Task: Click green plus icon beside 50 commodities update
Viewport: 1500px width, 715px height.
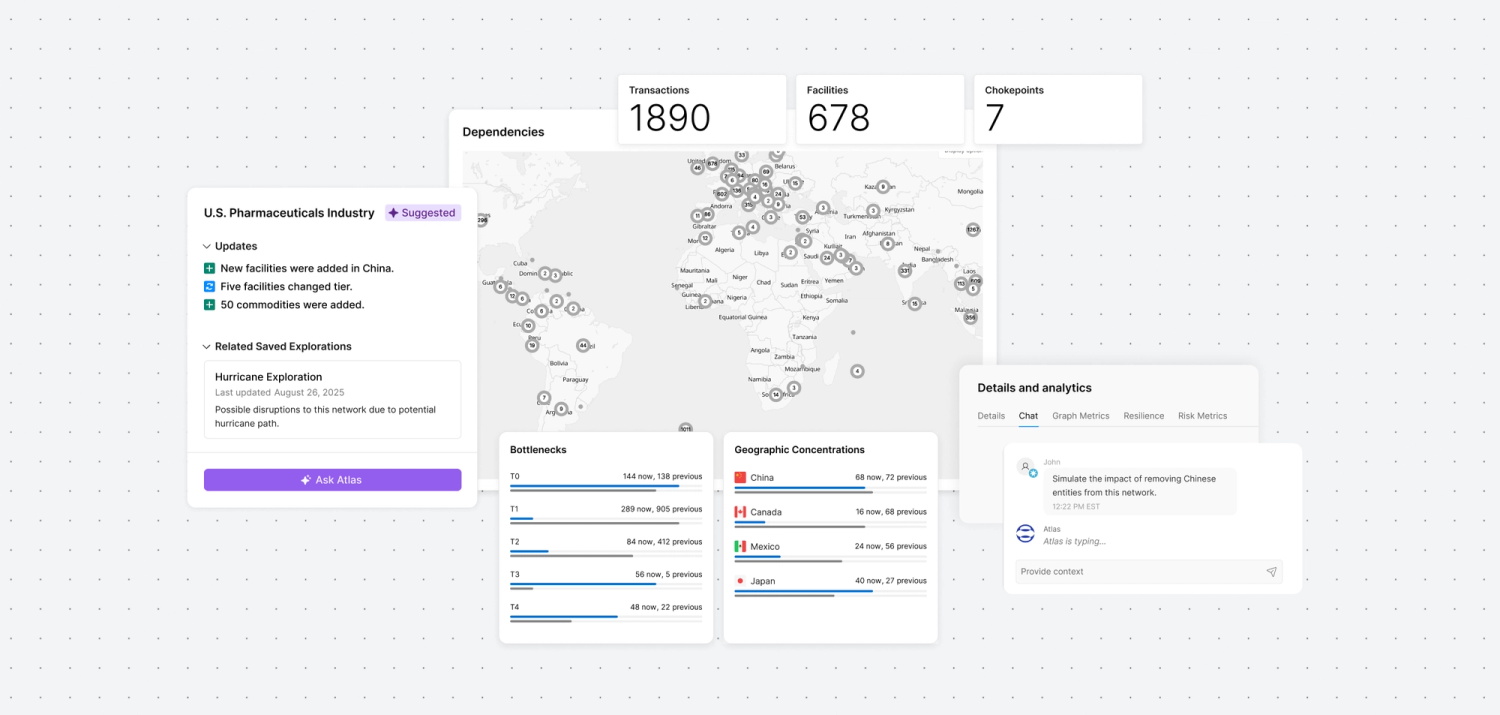Action: click(209, 304)
